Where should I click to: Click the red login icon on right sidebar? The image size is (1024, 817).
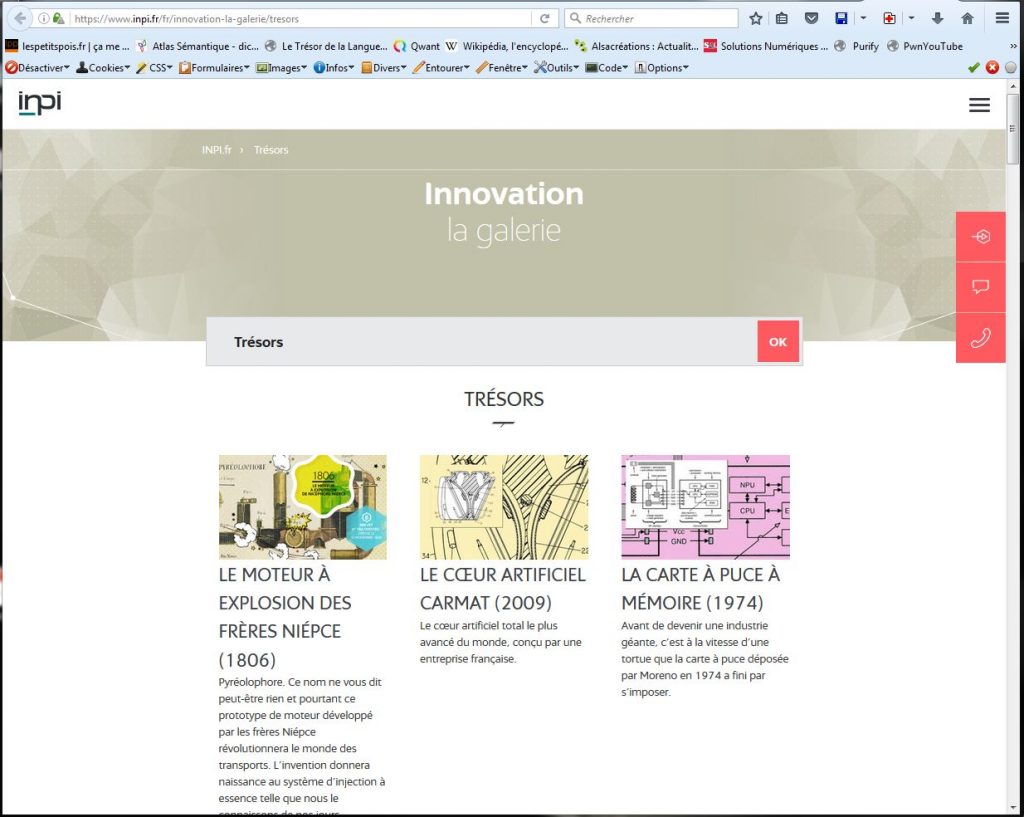tap(980, 237)
